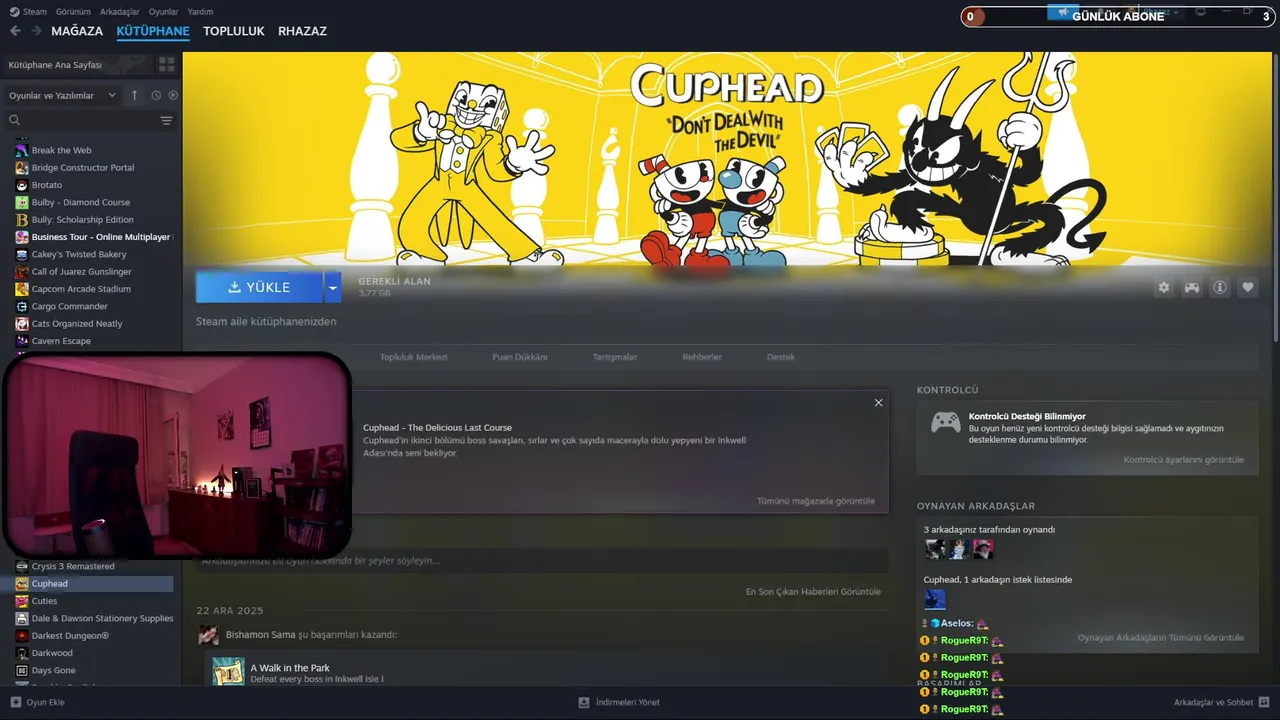Open the Oyunlar menu
The image size is (1280, 720).
(x=163, y=12)
